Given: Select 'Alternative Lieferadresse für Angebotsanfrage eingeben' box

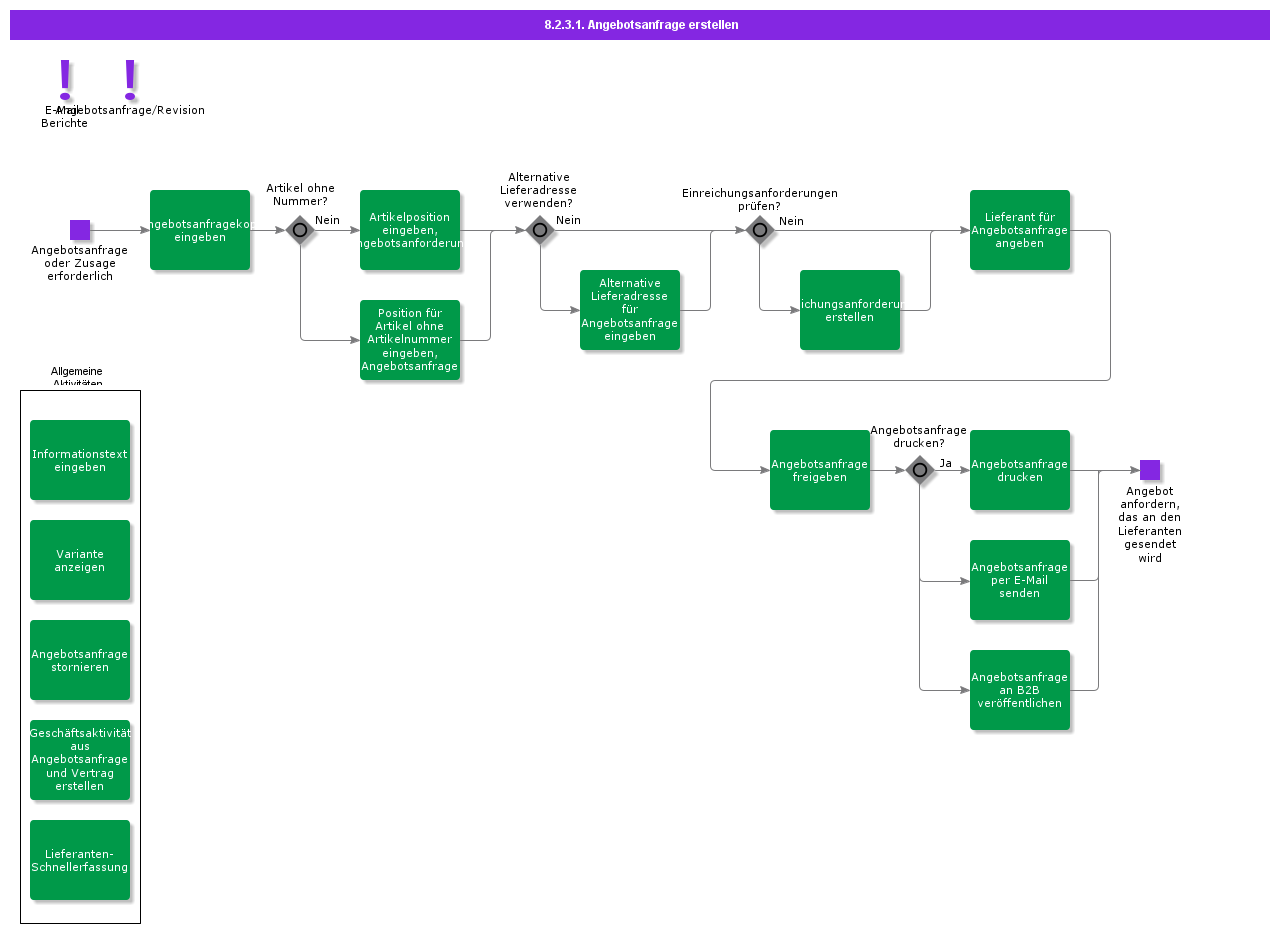Looking at the screenshot, I should (630, 310).
